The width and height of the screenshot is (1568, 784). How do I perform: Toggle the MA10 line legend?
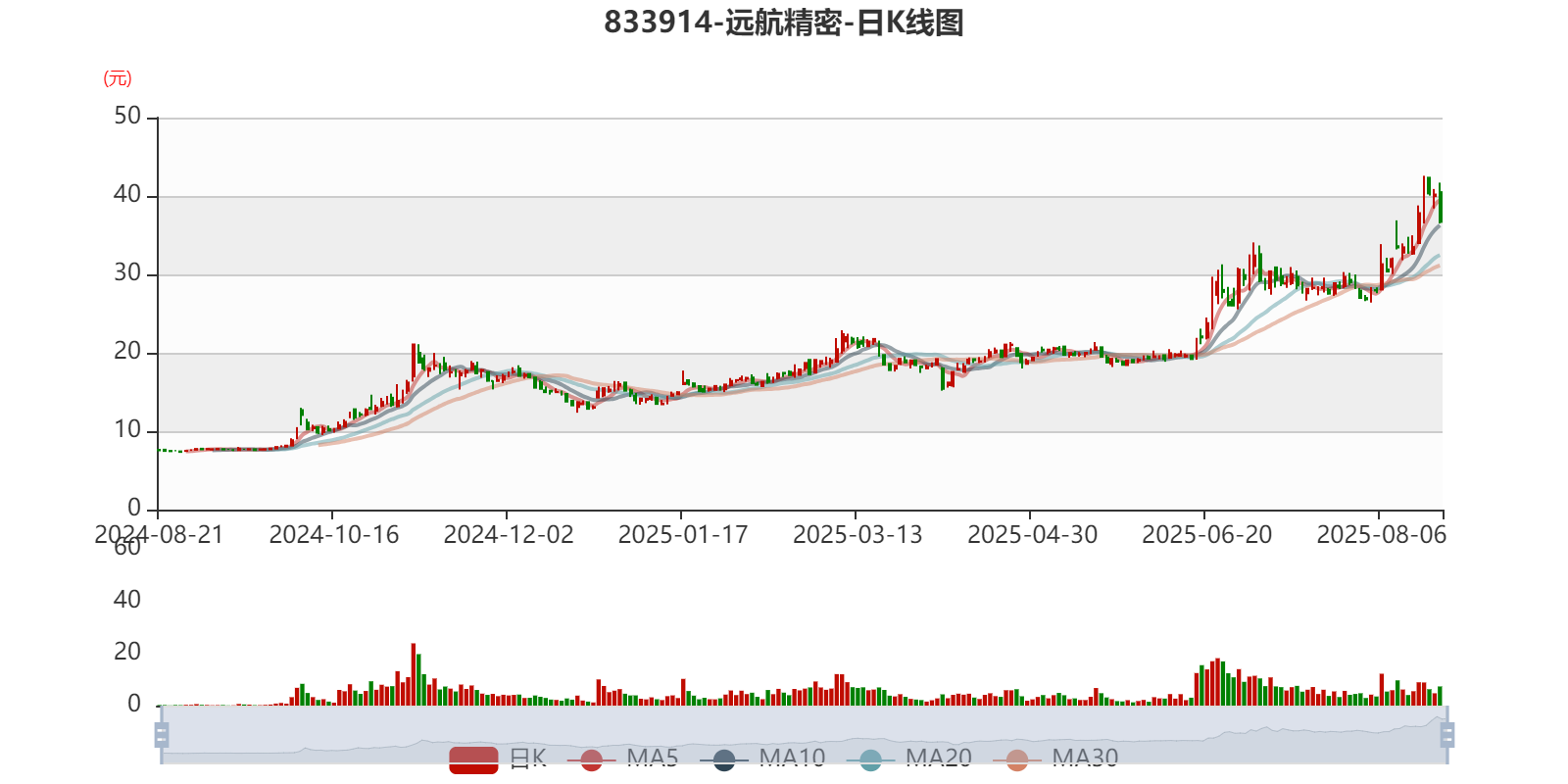[x=762, y=759]
